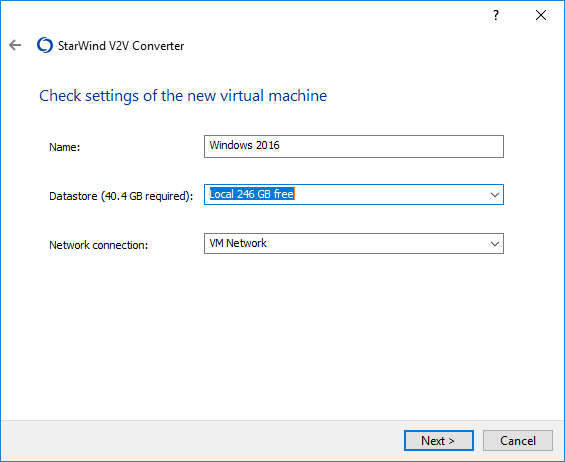565x462 pixels.
Task: Expand the Network connection dropdown arrow
Action: coord(495,244)
